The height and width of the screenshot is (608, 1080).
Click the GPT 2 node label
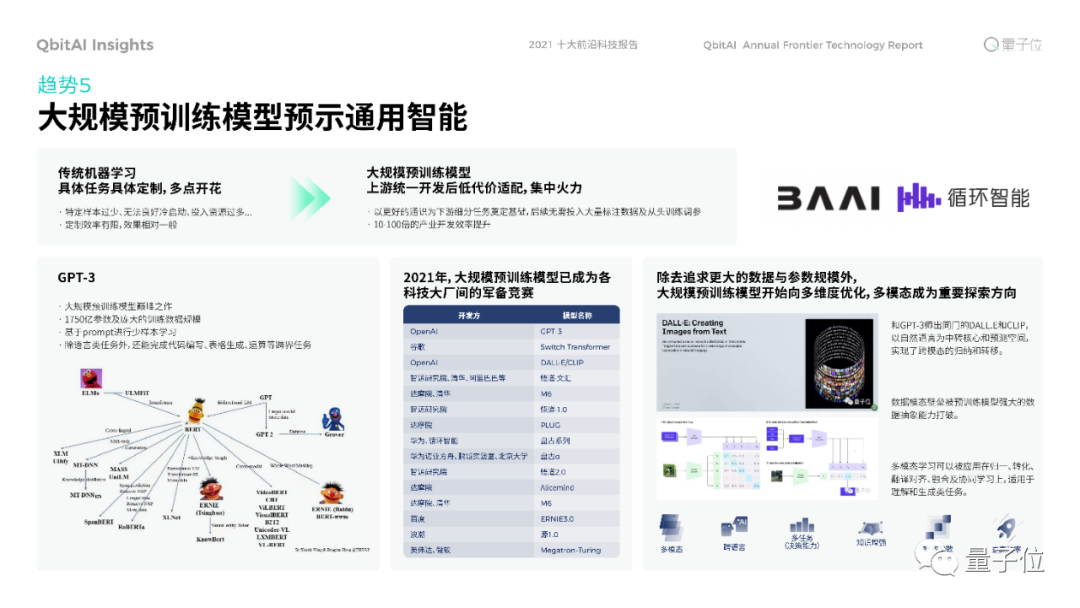[x=264, y=434]
